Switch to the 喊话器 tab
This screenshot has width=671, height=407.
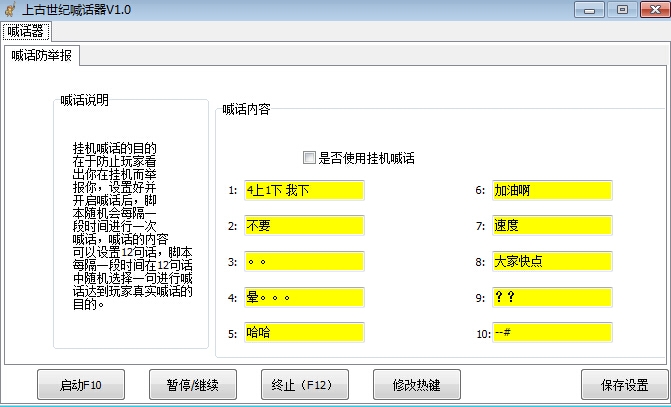pyautogui.click(x=26, y=32)
